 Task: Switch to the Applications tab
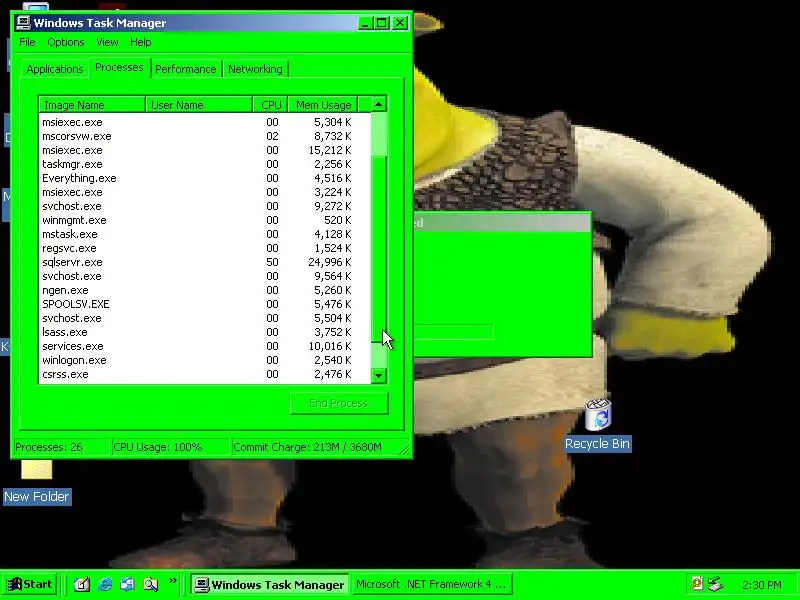coord(55,69)
